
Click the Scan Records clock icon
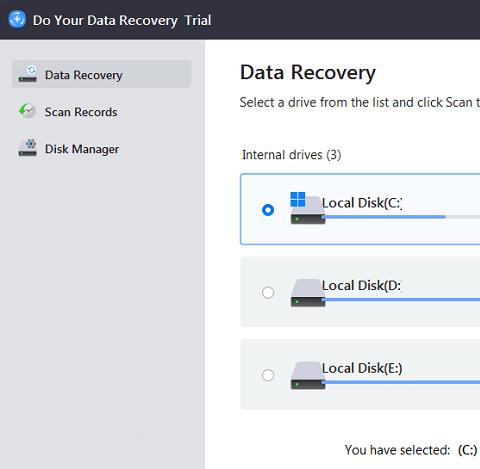point(27,111)
